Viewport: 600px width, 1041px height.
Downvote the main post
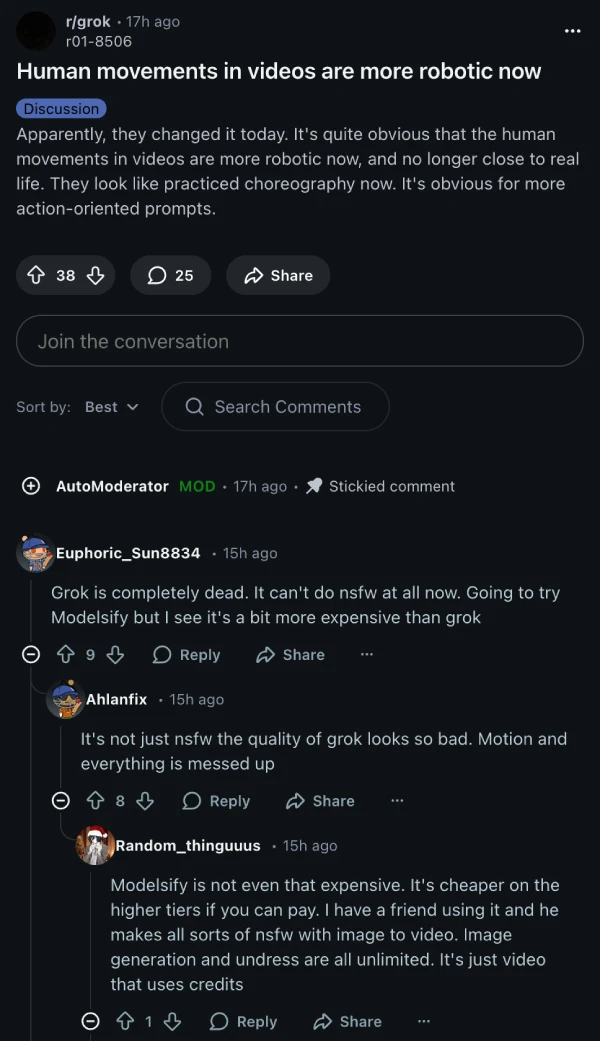pos(96,275)
